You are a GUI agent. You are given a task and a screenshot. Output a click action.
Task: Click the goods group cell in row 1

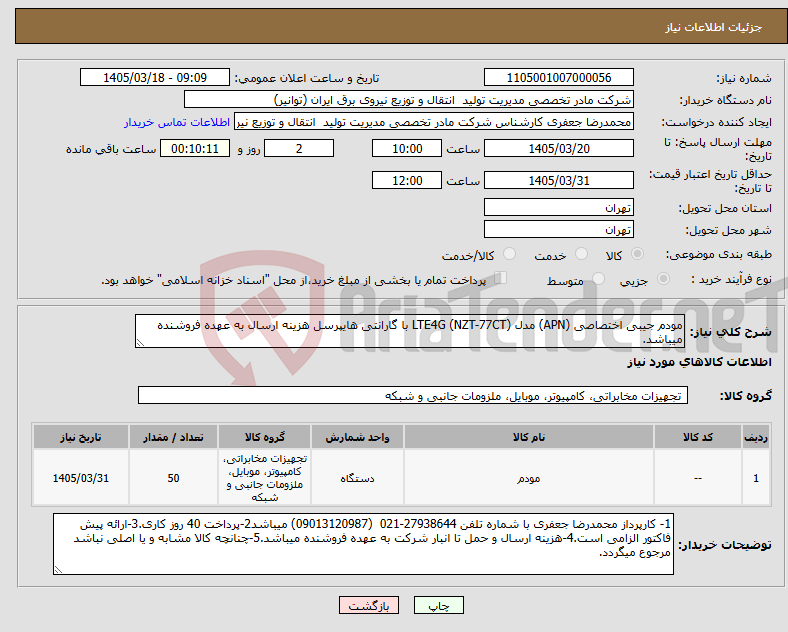[264, 478]
